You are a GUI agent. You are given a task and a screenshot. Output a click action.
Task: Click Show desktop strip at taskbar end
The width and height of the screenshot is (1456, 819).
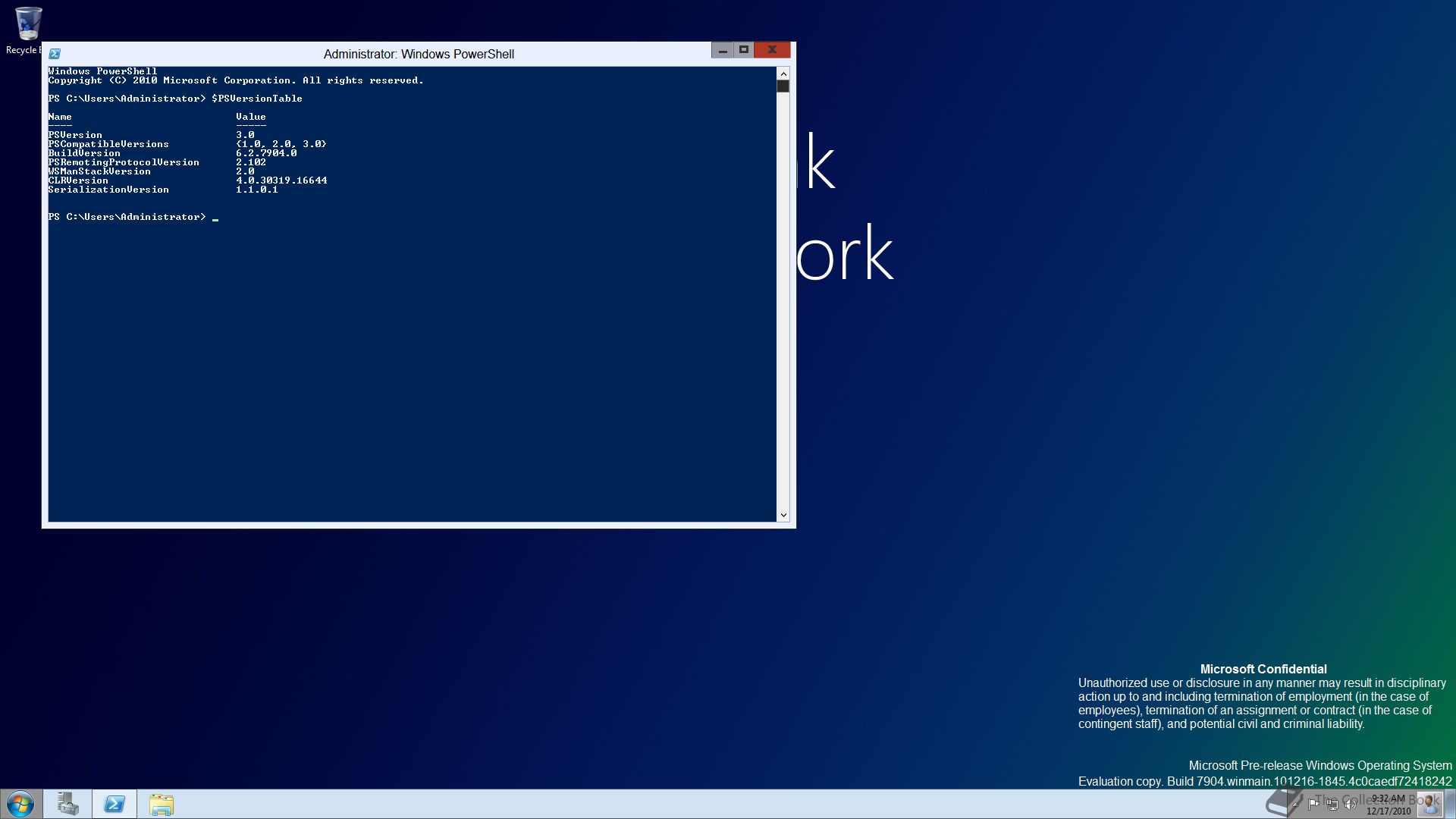(1450, 804)
